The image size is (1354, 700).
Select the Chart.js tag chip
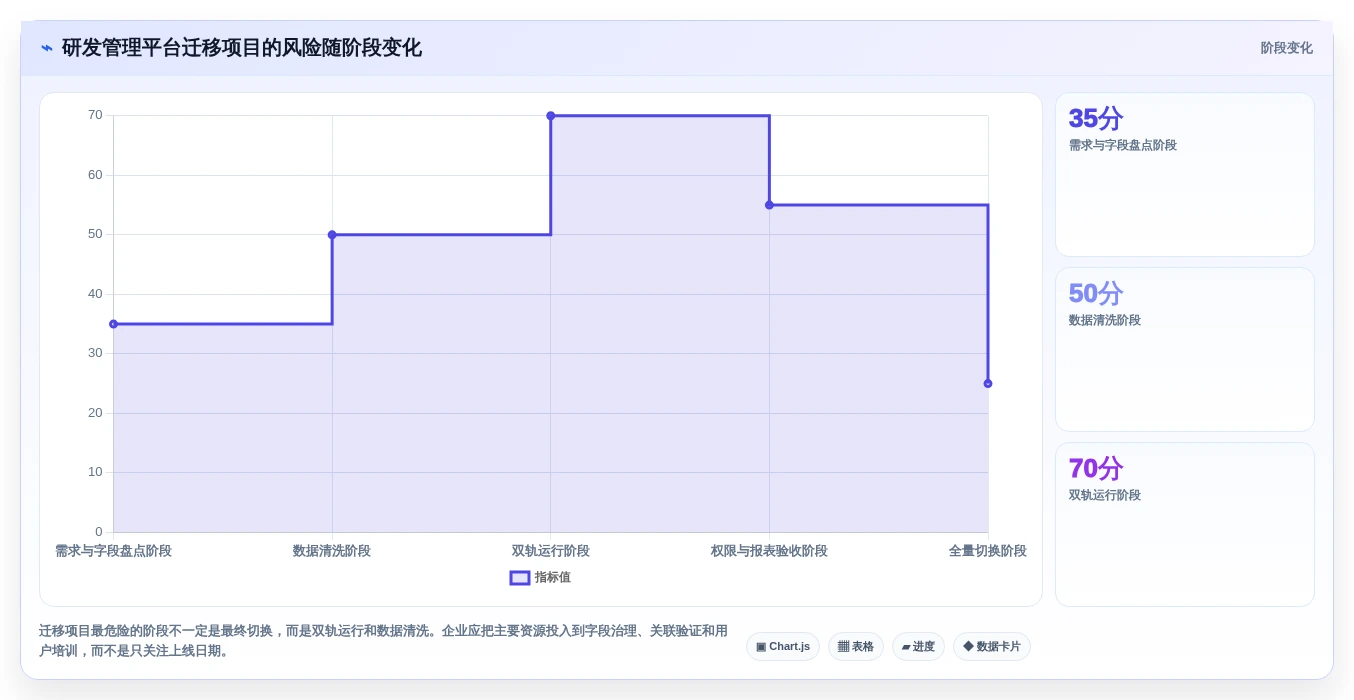pyautogui.click(x=783, y=647)
